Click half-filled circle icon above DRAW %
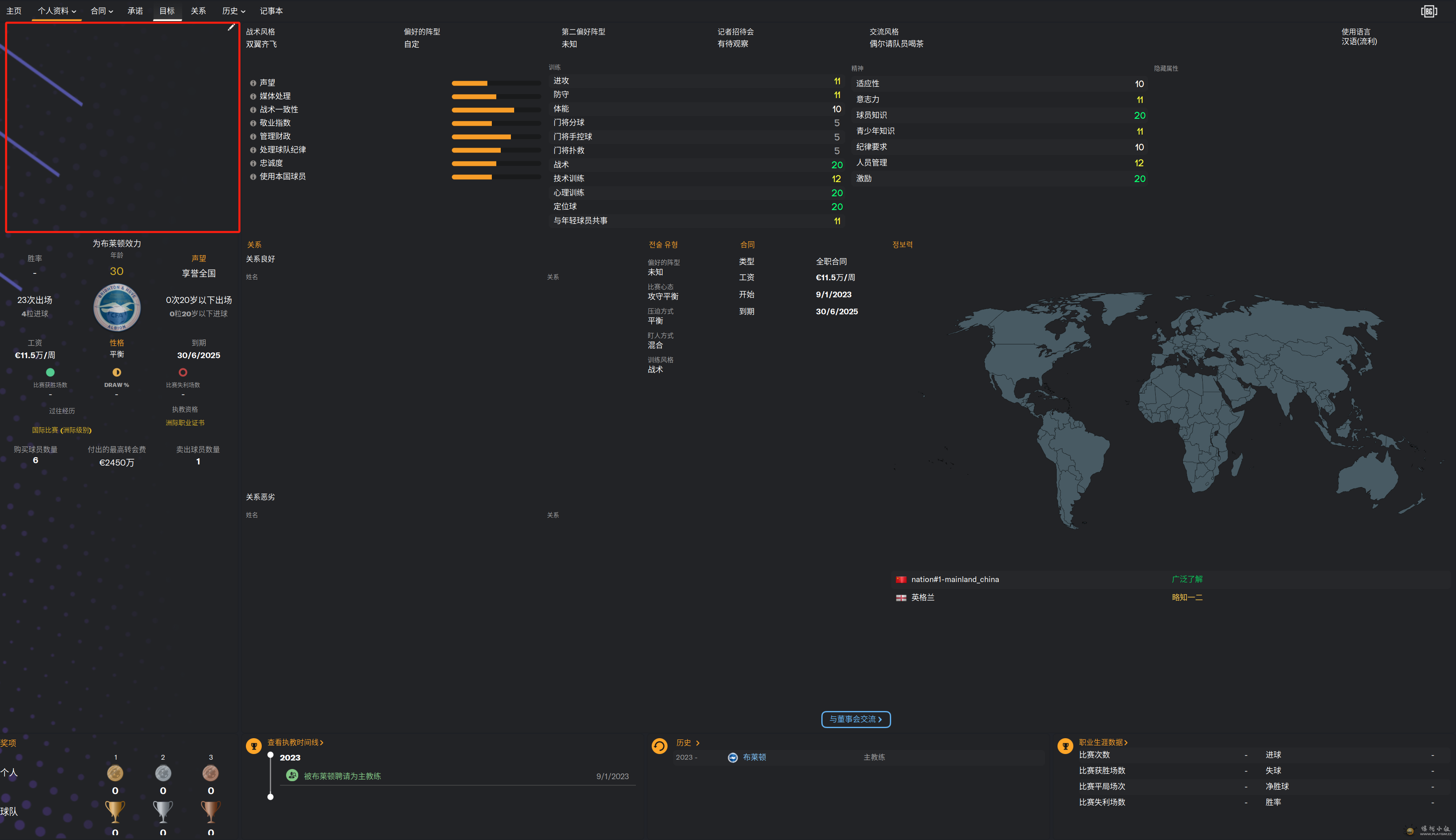Image resolution: width=1456 pixels, height=840 pixels. click(x=116, y=372)
